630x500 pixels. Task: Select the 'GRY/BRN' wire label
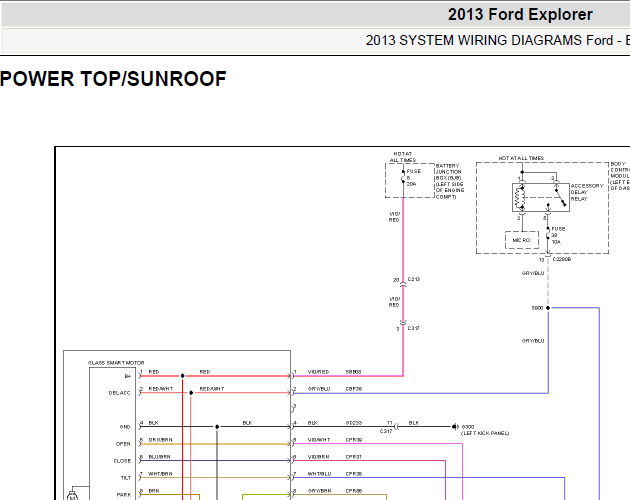tap(319, 491)
